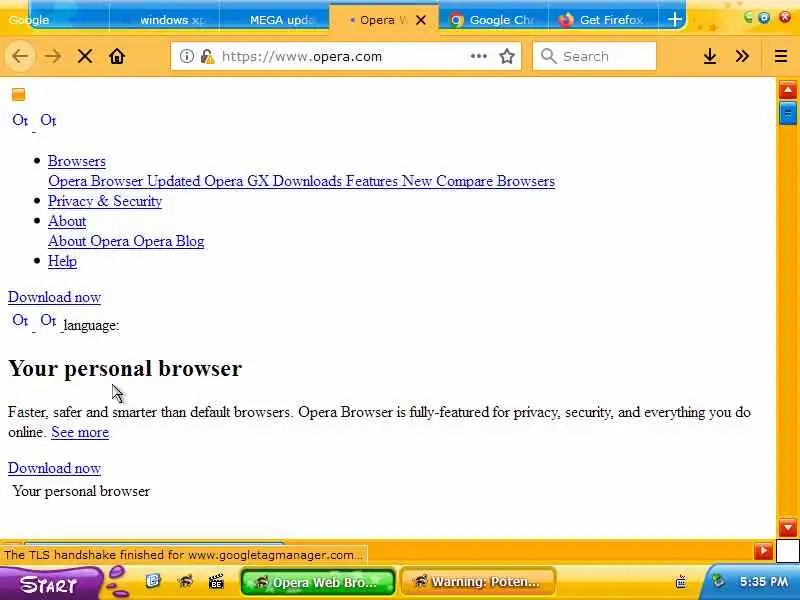This screenshot has width=800, height=600.
Task: Switch to the windows xp tab
Action: click(x=165, y=20)
